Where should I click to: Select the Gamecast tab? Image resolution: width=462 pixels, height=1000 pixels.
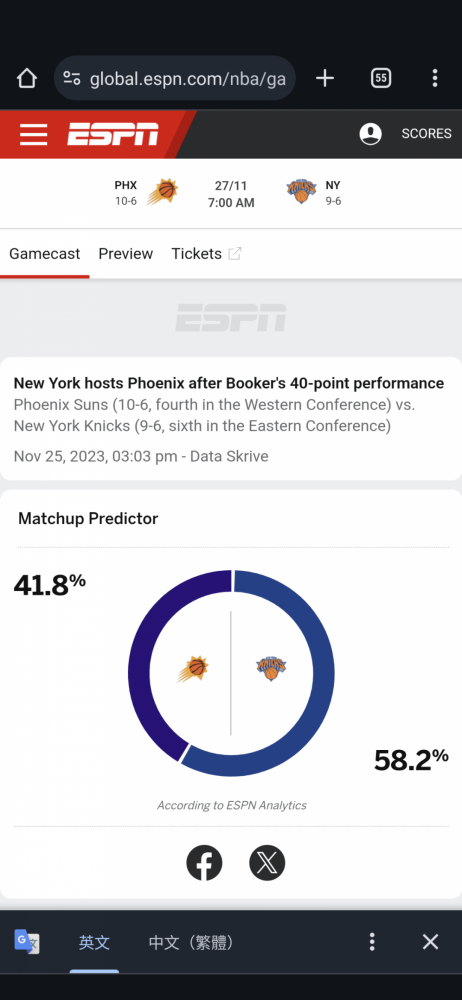coord(45,254)
